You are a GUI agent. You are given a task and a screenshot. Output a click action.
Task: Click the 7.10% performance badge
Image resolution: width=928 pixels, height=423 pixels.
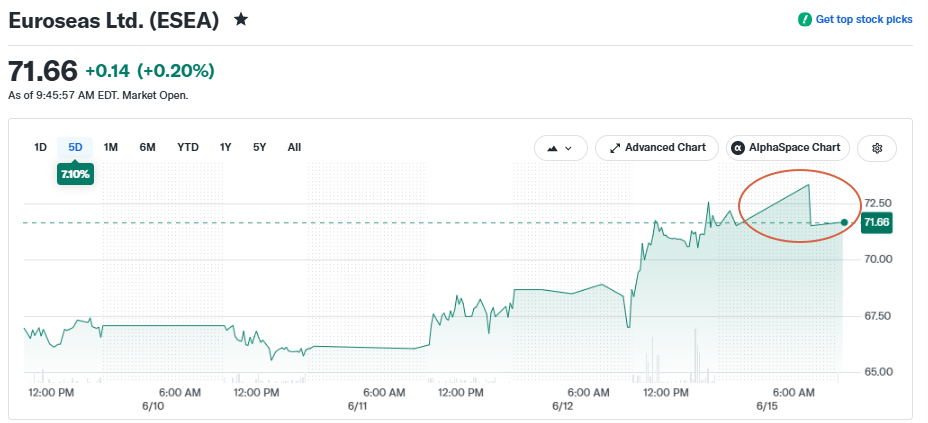(x=75, y=175)
